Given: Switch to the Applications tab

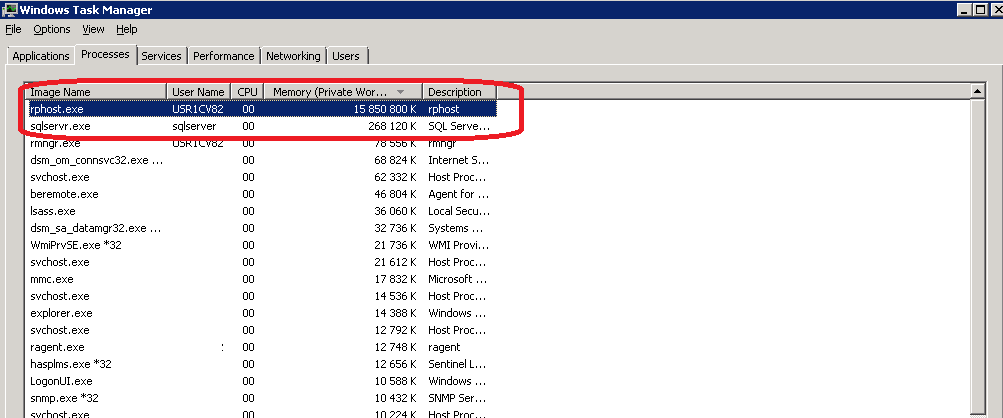Looking at the screenshot, I should [x=41, y=56].
